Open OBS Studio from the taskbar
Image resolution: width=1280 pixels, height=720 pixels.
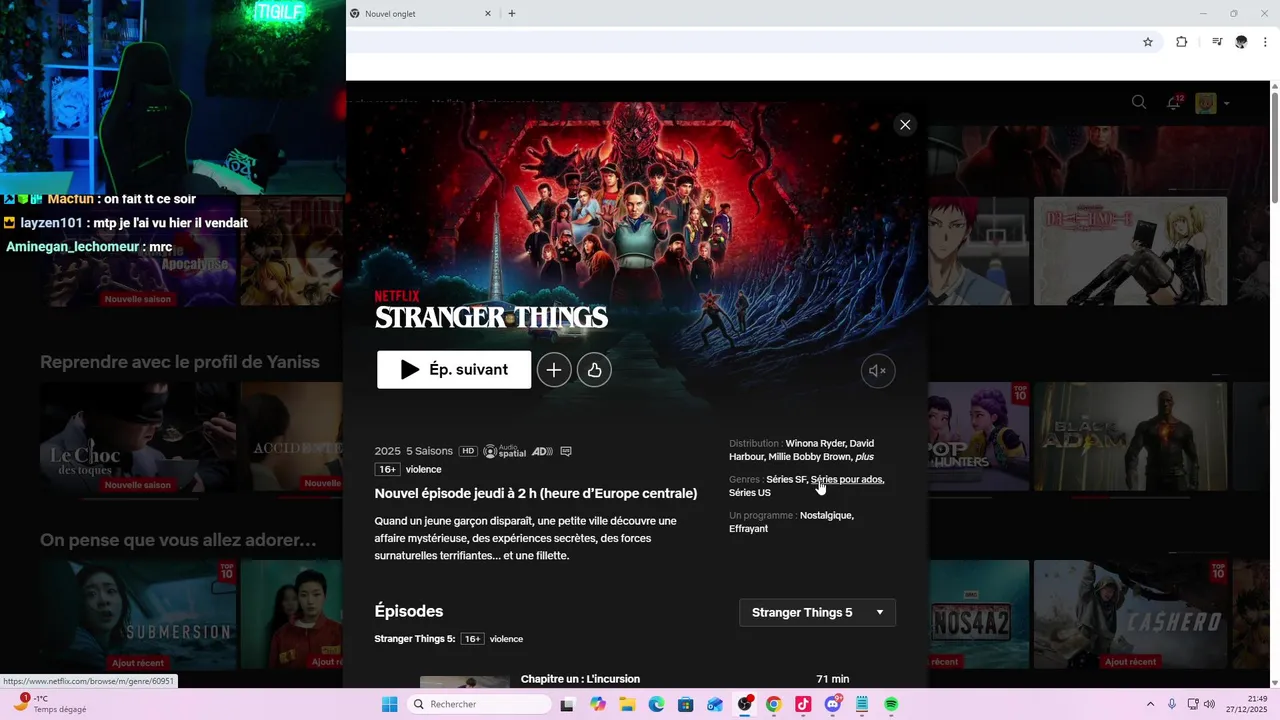coord(744,705)
